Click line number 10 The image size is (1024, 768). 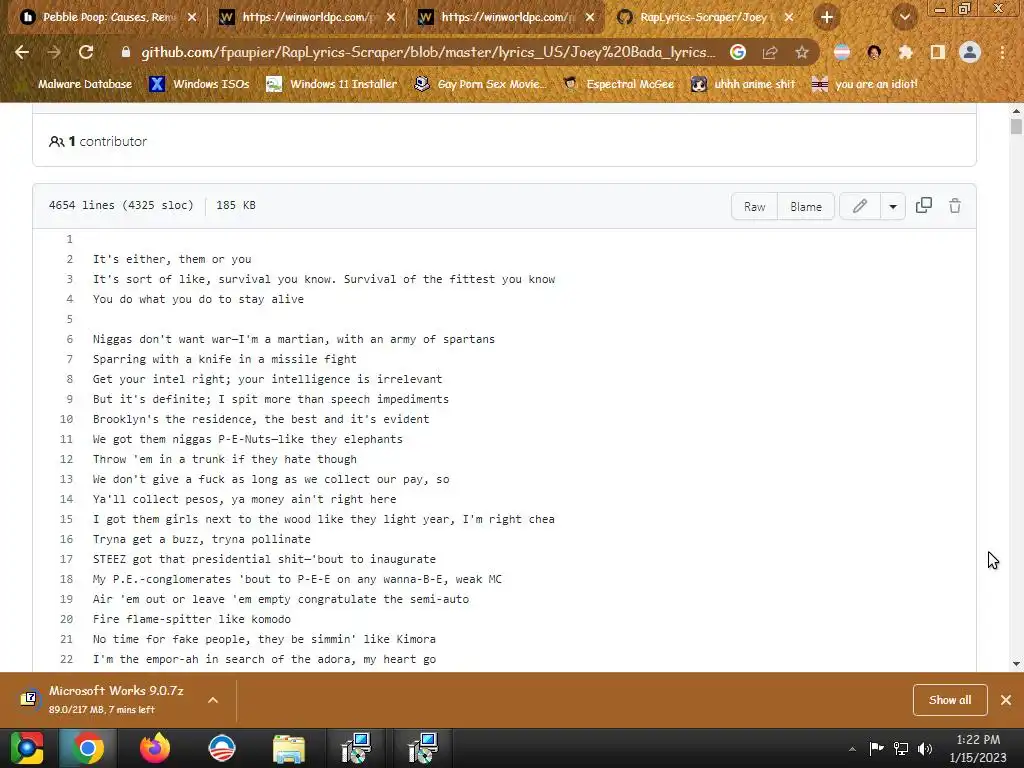tap(67, 419)
